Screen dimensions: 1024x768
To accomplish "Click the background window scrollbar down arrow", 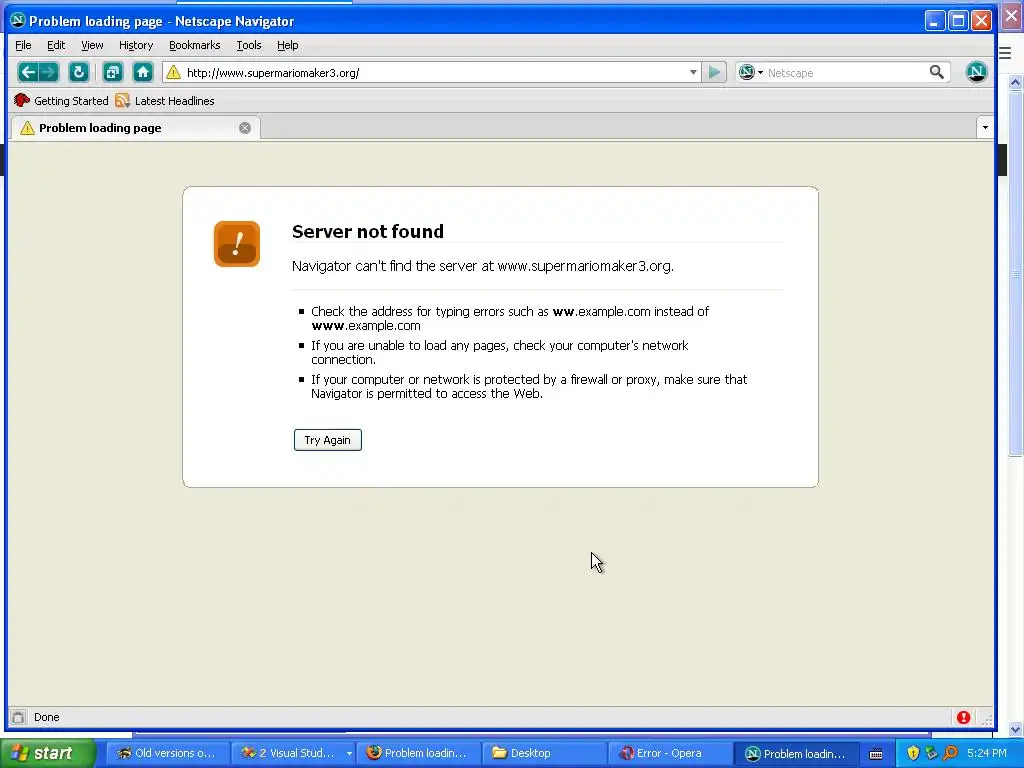I will [1015, 729].
